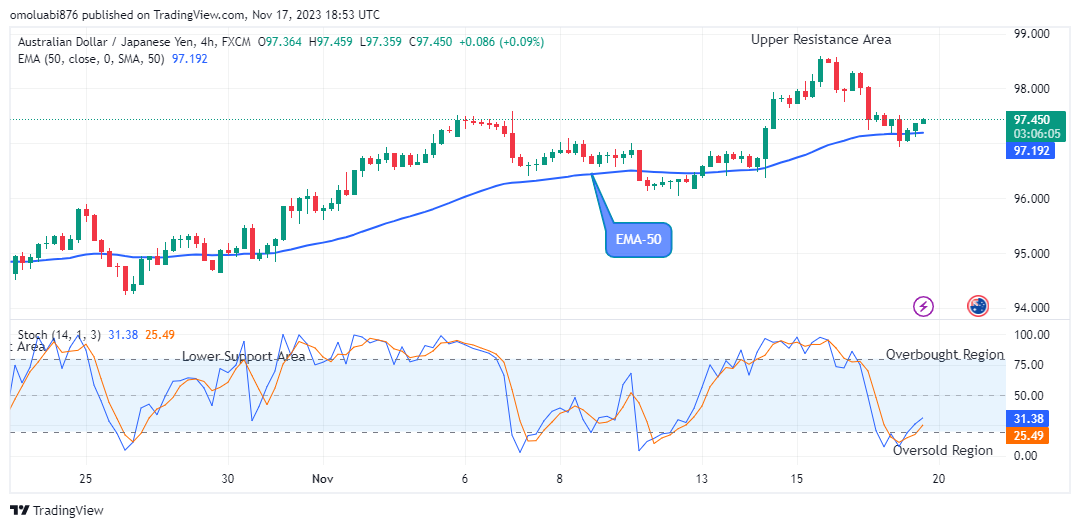Click the 25.49 stochastic axis value label
Image resolution: width=1080 pixels, height=528 pixels.
pyautogui.click(x=1029, y=436)
